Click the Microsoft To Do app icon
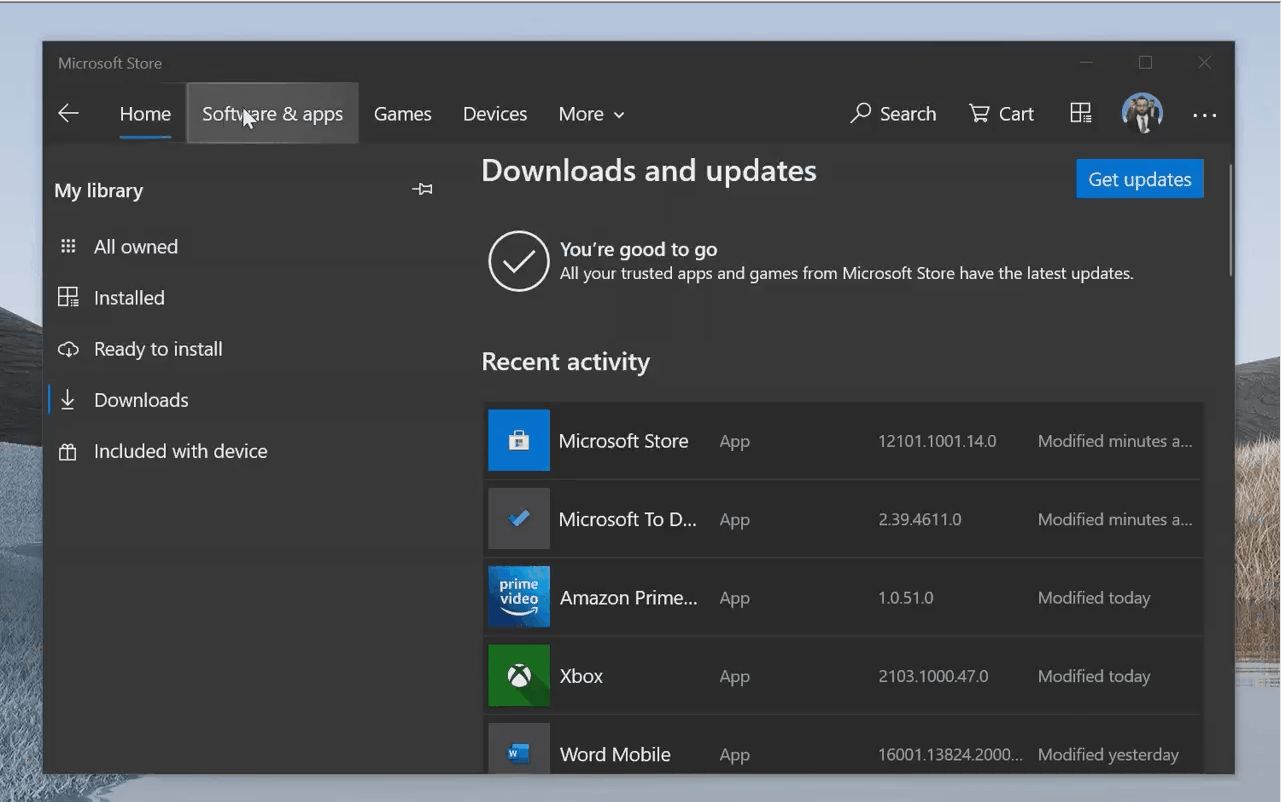Image resolution: width=1281 pixels, height=802 pixels. click(519, 518)
